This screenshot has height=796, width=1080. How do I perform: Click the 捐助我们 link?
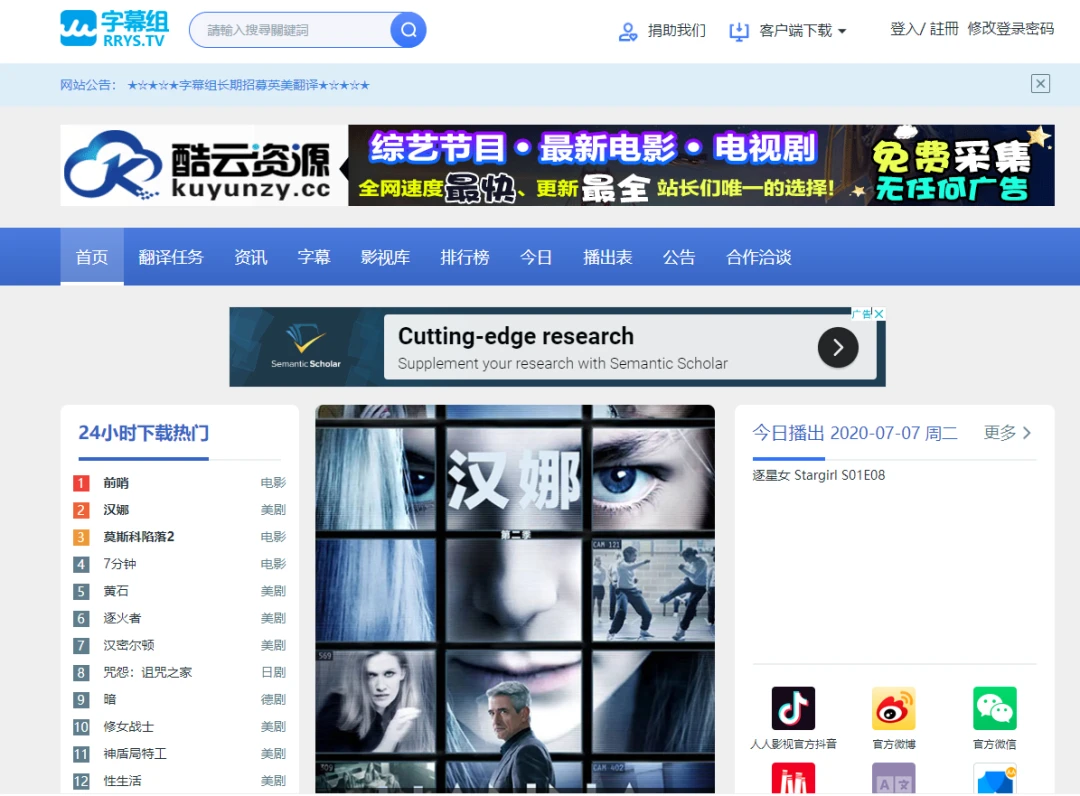(x=676, y=30)
